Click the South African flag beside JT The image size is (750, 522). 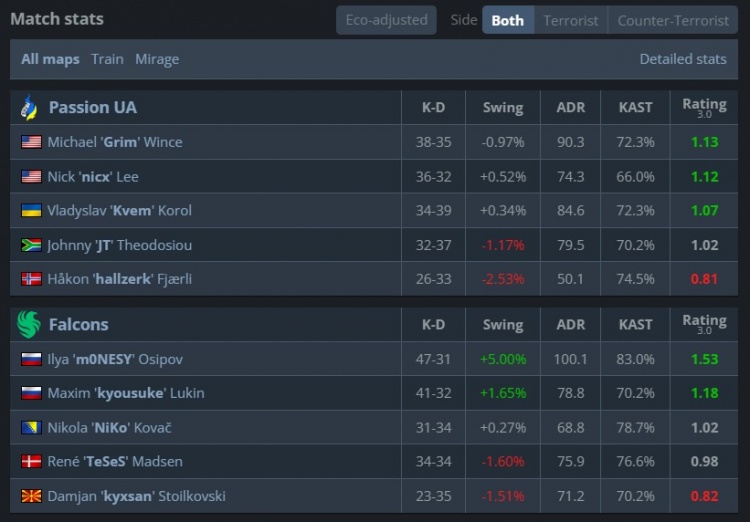tap(31, 245)
